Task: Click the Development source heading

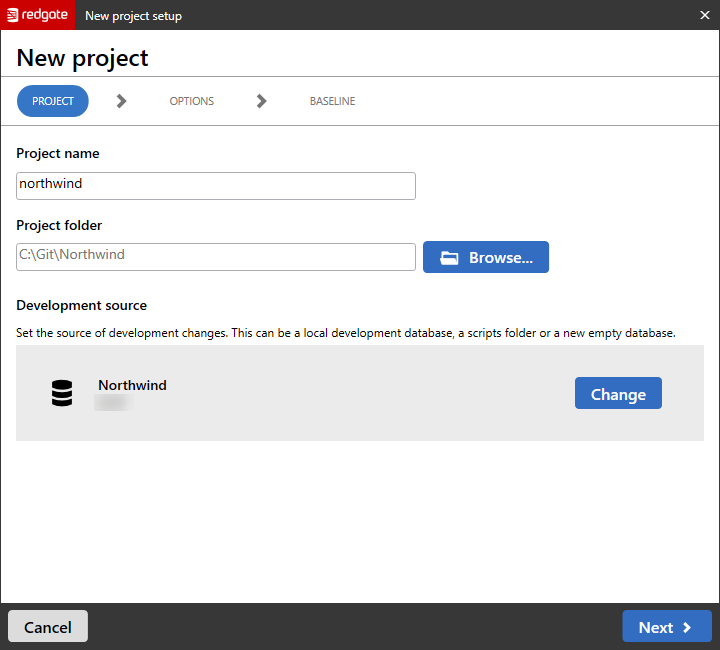Action: pos(82,305)
